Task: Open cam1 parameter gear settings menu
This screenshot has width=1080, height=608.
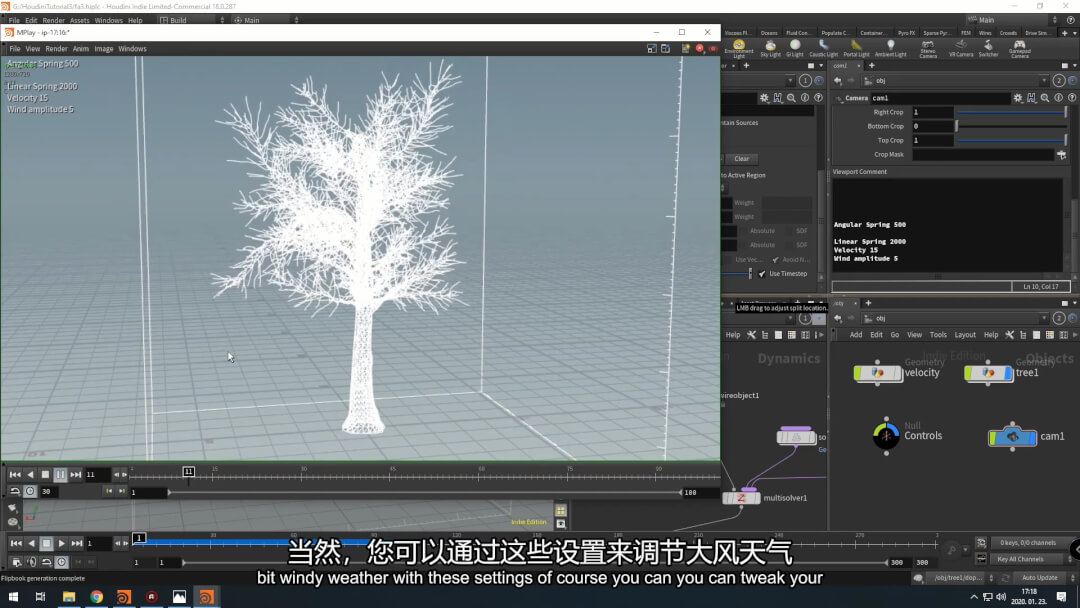Action: pyautogui.click(x=1018, y=98)
